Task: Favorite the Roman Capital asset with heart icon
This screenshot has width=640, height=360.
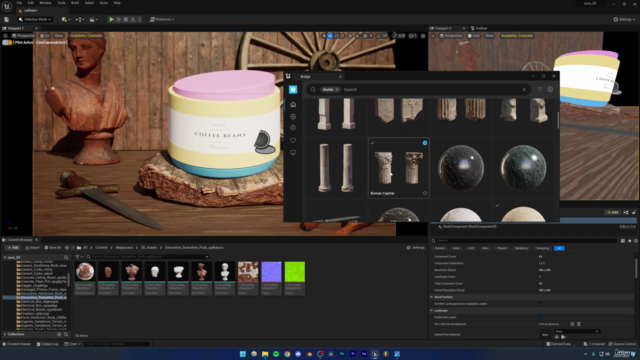Action: (x=425, y=193)
